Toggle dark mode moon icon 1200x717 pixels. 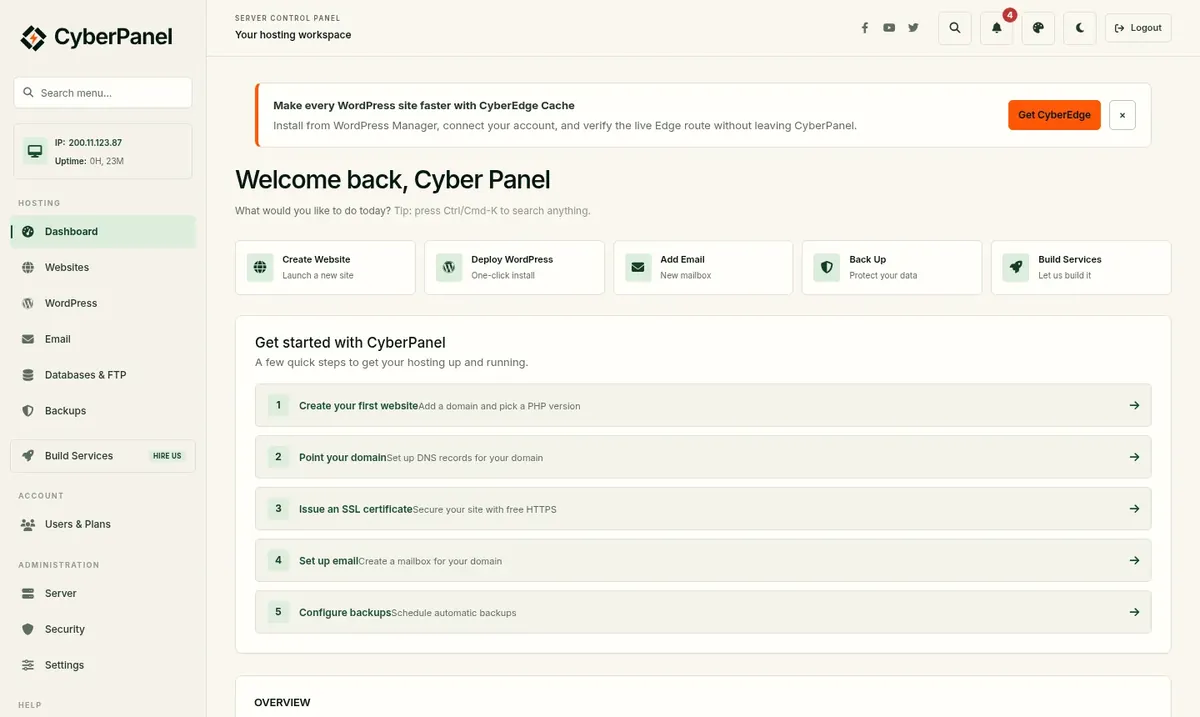click(x=1080, y=28)
